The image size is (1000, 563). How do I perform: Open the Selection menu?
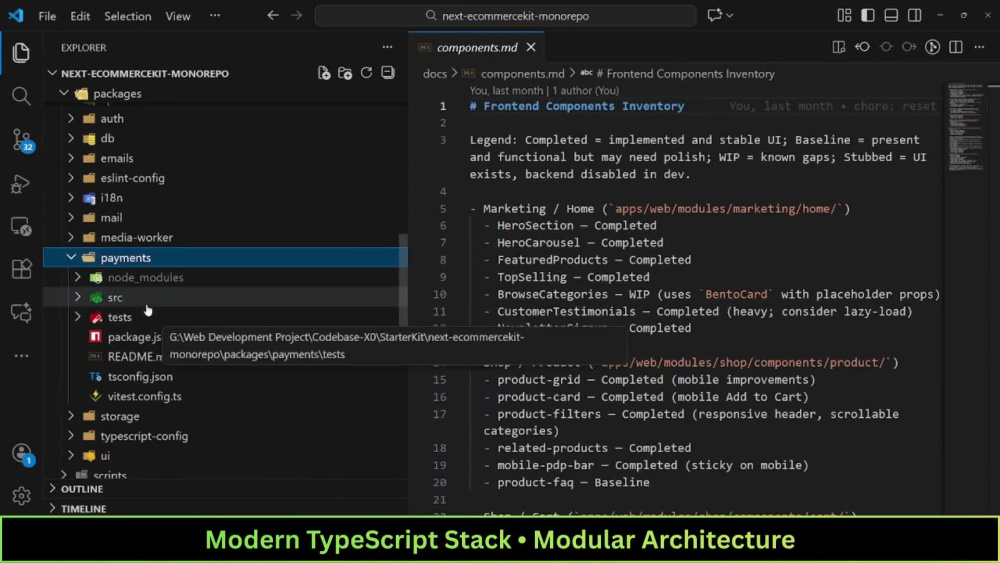tap(128, 16)
